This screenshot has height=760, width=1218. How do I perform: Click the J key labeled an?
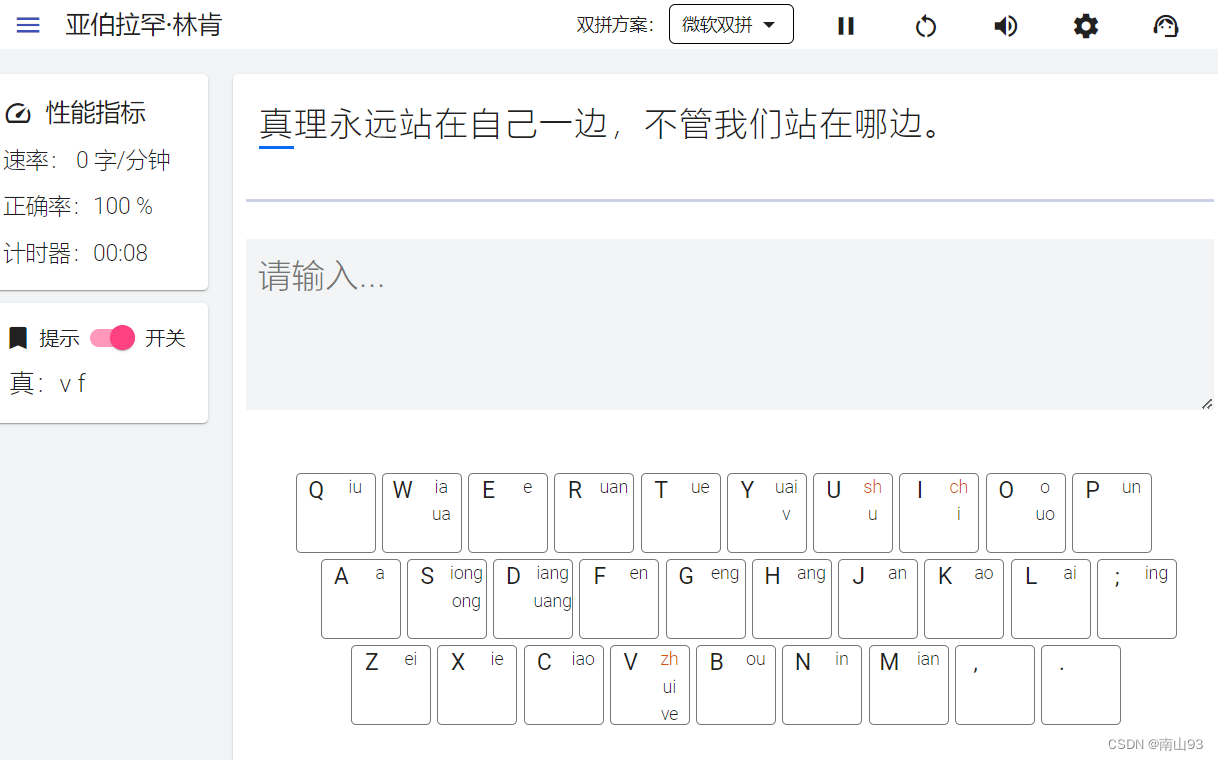click(x=878, y=599)
